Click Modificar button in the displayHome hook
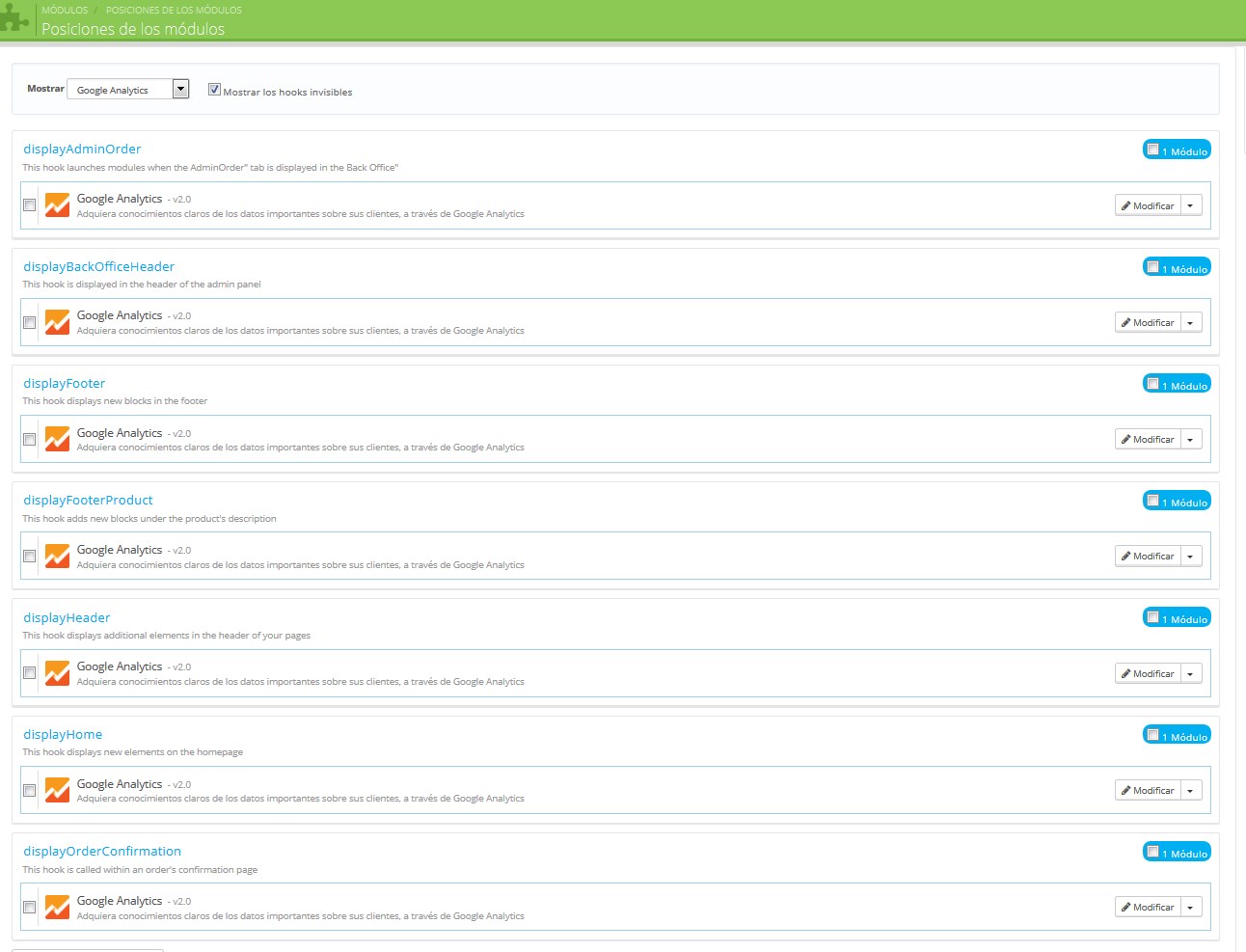The image size is (1246, 952). (1148, 790)
